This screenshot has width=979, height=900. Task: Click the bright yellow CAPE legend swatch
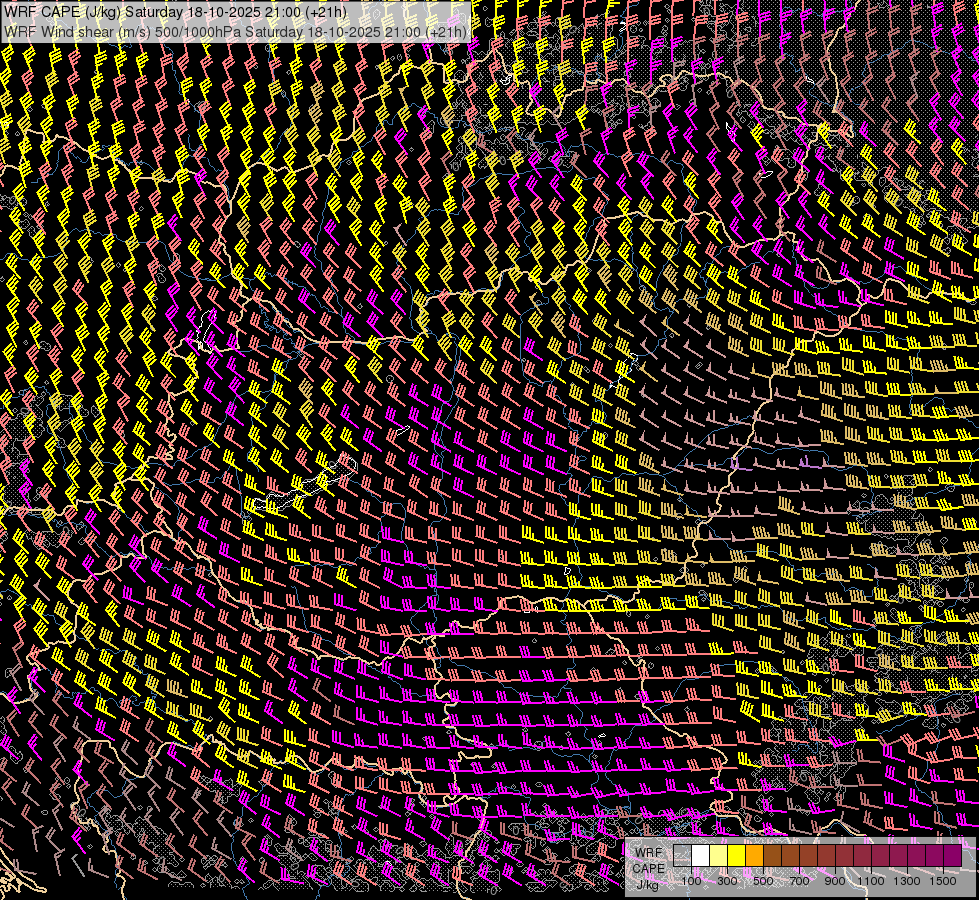[737, 856]
